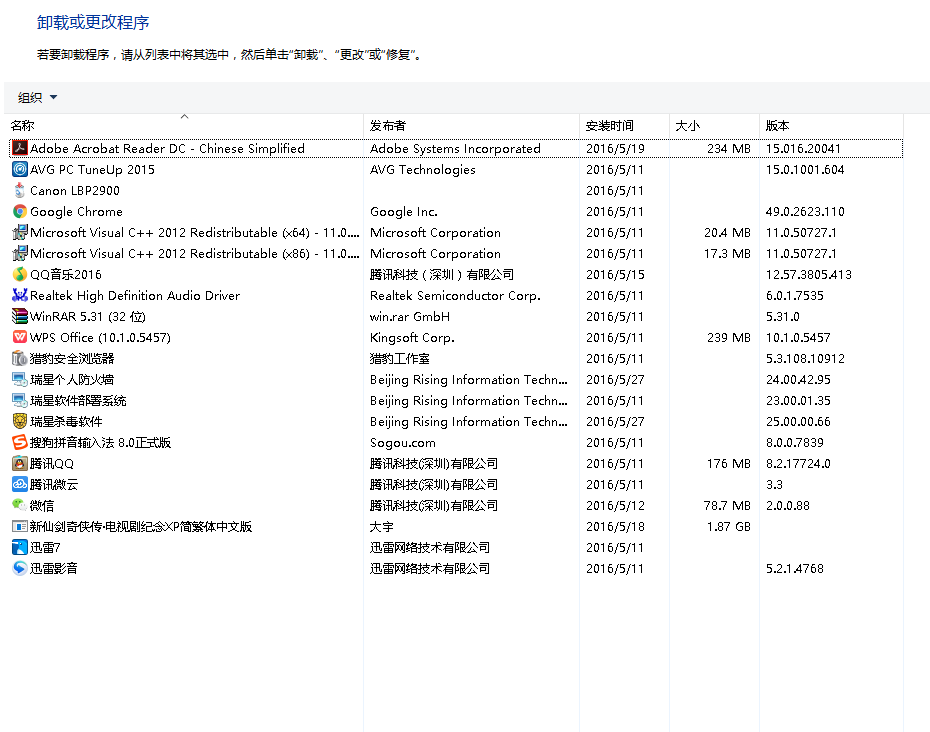Select the Realtek High Definition Audio Driver name

pyautogui.click(x=135, y=295)
